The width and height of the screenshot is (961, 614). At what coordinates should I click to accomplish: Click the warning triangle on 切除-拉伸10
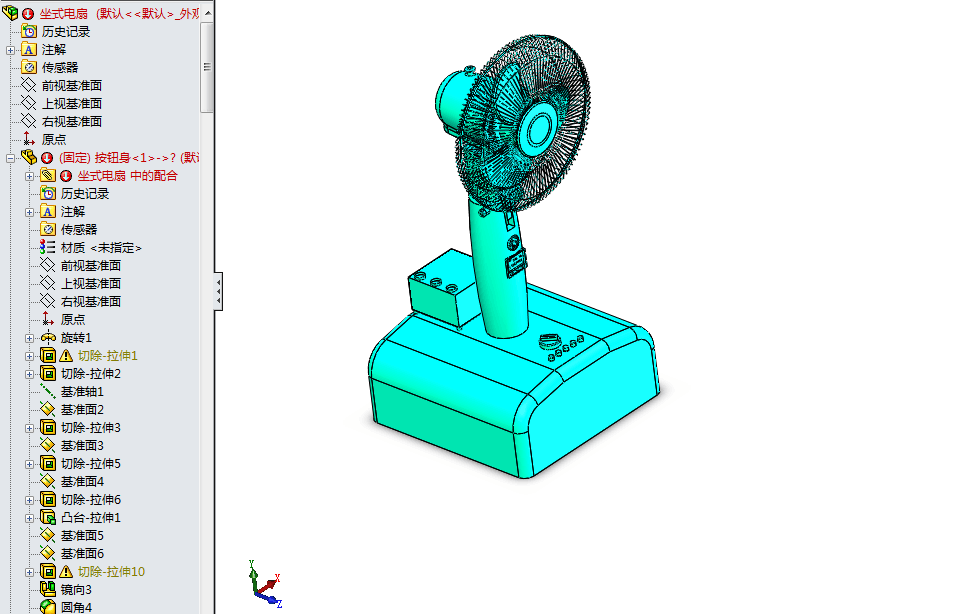click(66, 572)
